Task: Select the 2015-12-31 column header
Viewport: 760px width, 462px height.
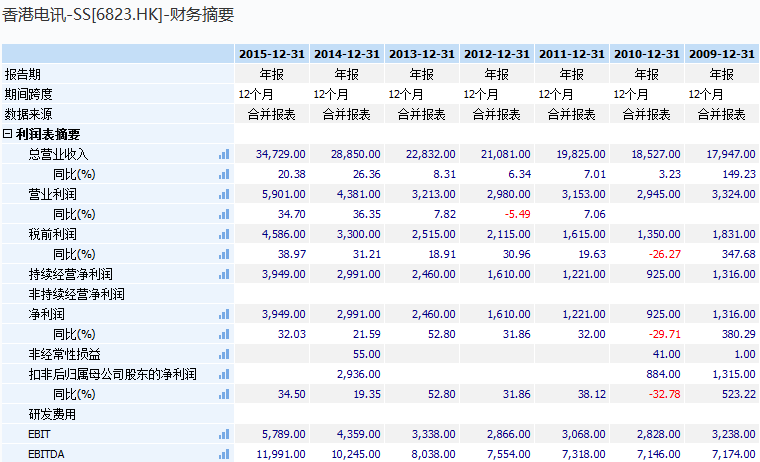Action: (x=272, y=54)
